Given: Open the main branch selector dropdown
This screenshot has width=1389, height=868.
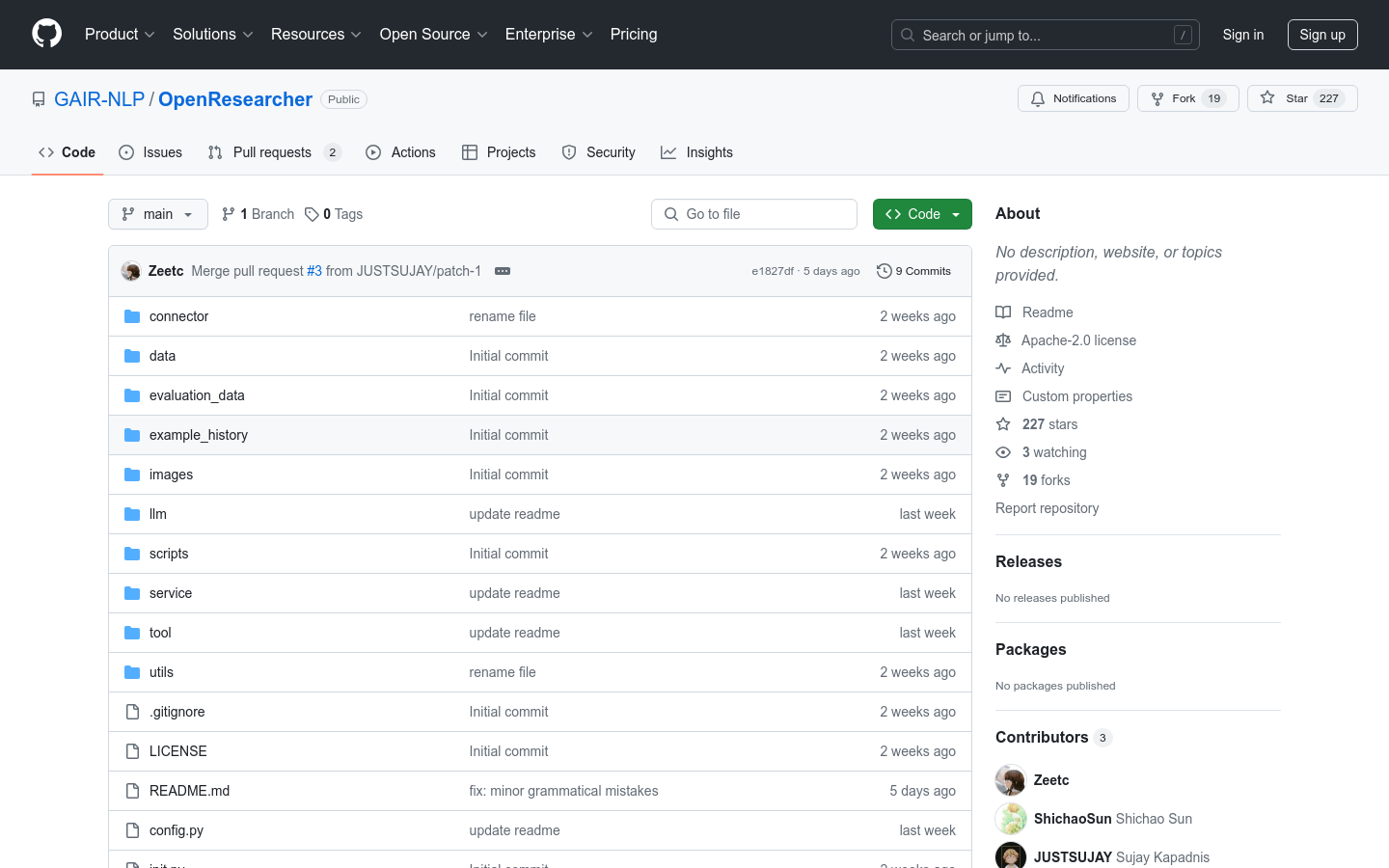Looking at the screenshot, I should [158, 214].
